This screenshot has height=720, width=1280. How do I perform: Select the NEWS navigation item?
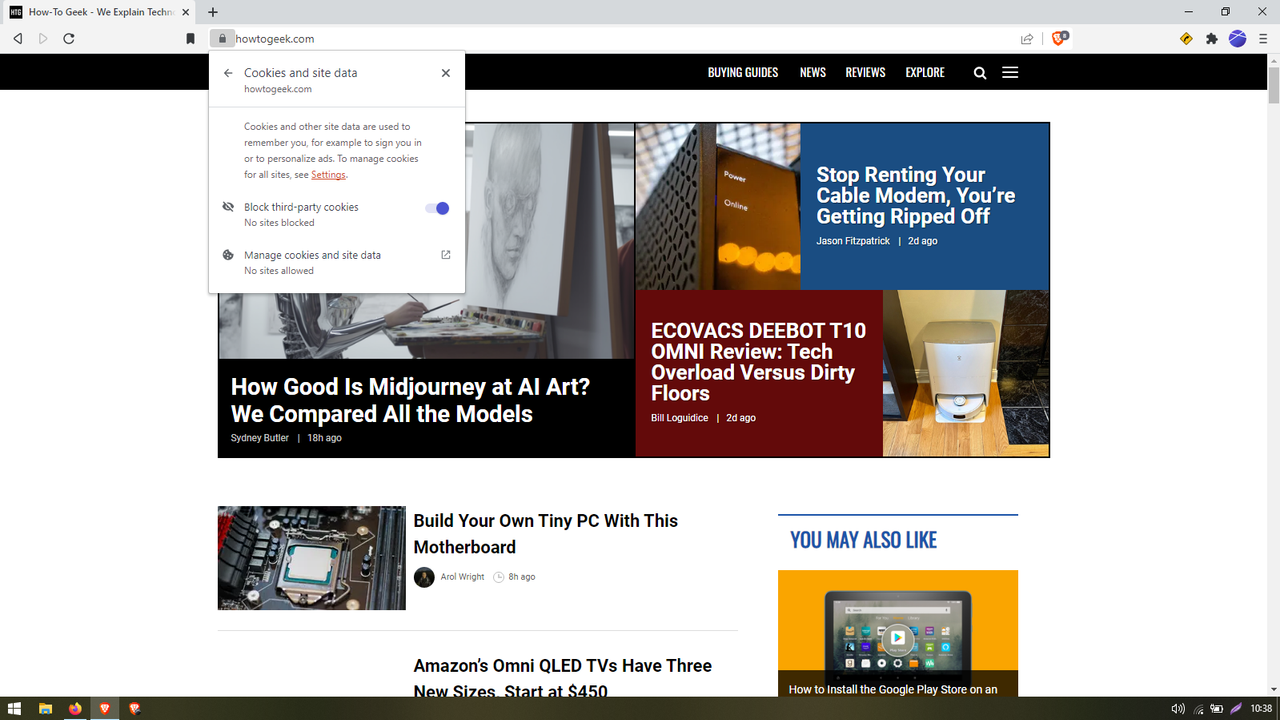(812, 72)
